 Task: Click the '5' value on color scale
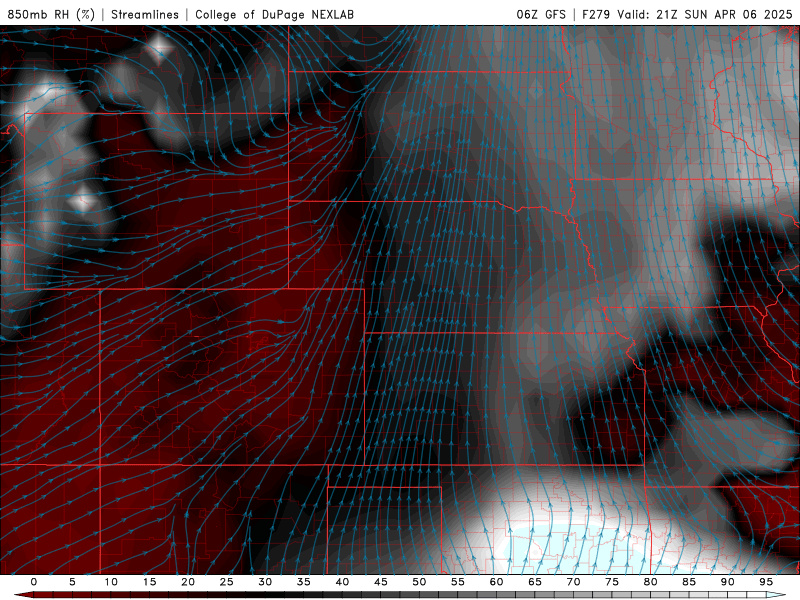[x=72, y=582]
